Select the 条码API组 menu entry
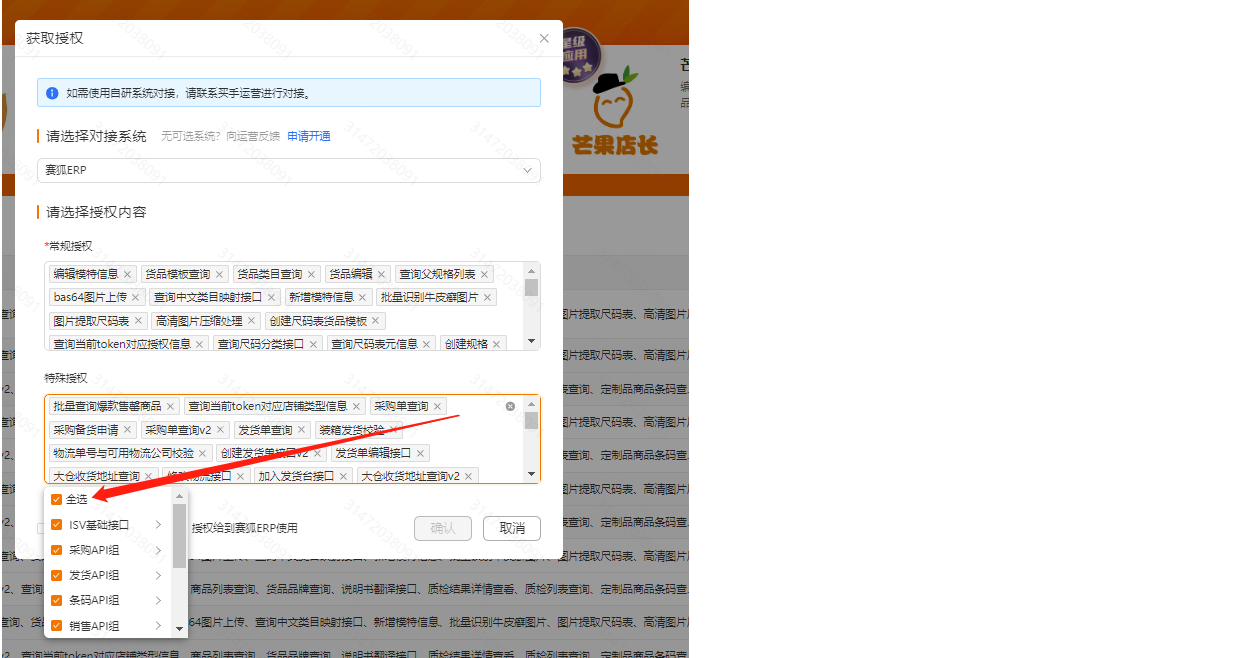The width and height of the screenshot is (1249, 658). tap(109, 600)
